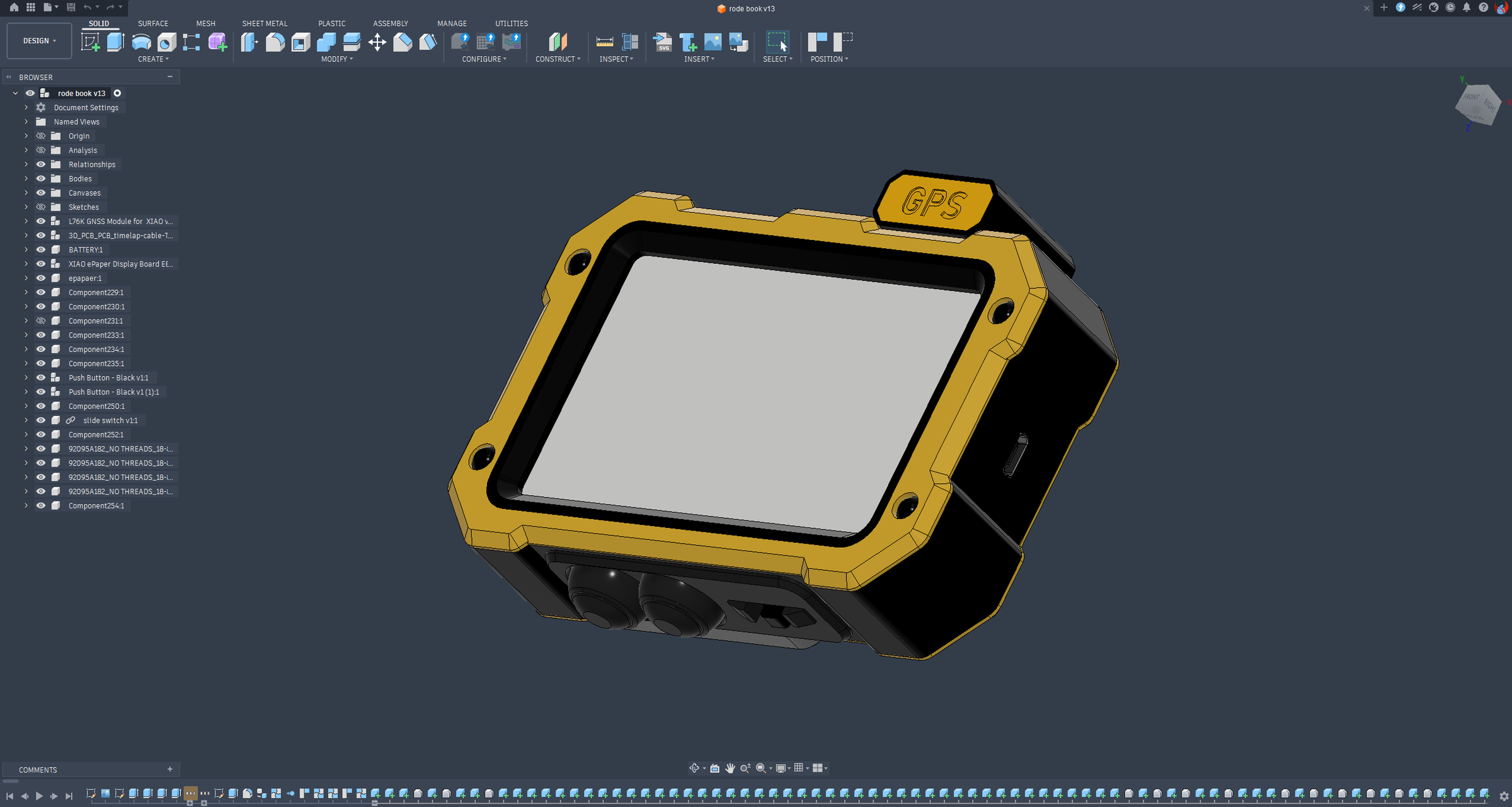1512x807 pixels.
Task: Click the Look At navigation icon
Action: tap(715, 768)
